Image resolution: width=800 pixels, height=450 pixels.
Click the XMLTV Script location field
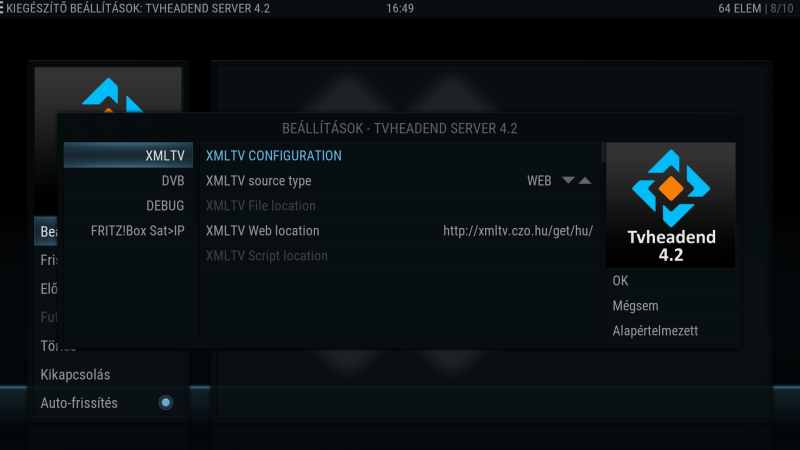click(x=400, y=256)
